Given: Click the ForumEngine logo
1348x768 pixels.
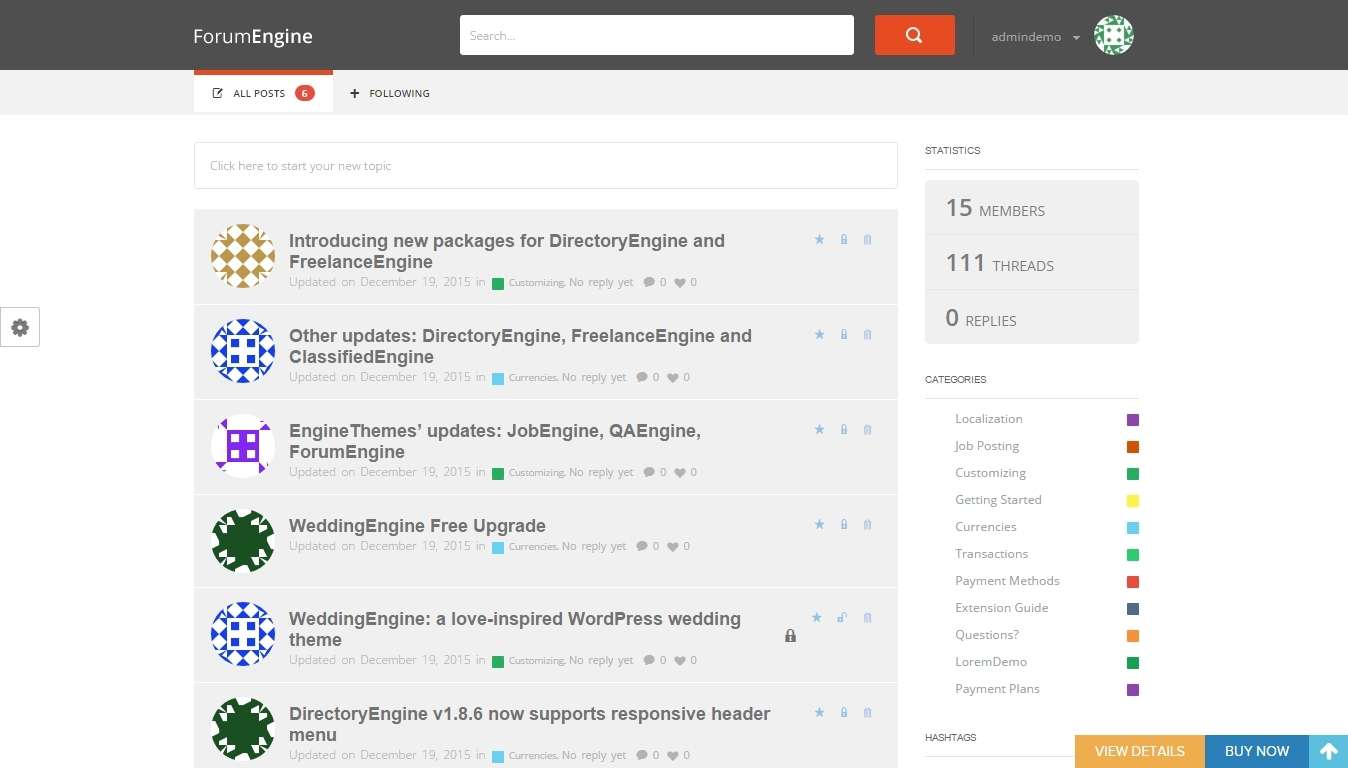Looking at the screenshot, I should pyautogui.click(x=253, y=36).
